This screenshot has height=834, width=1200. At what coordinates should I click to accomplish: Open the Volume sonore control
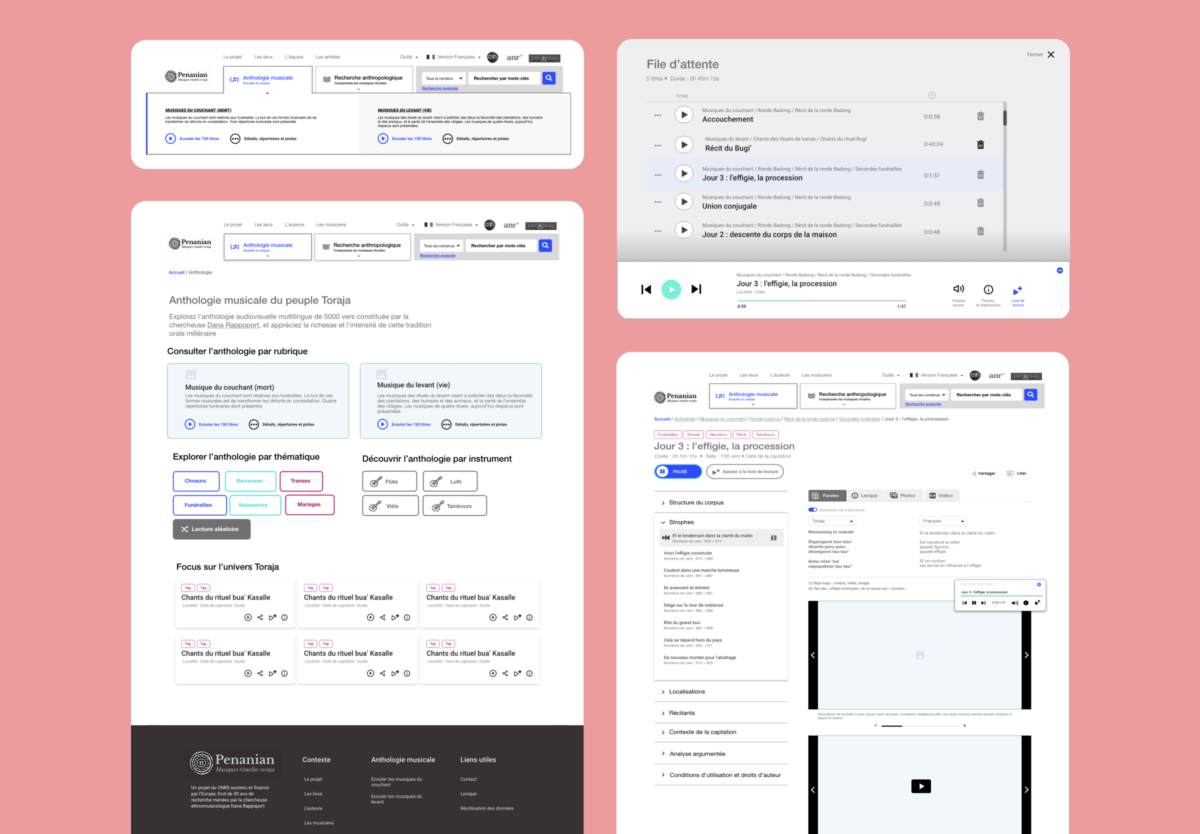[958, 289]
